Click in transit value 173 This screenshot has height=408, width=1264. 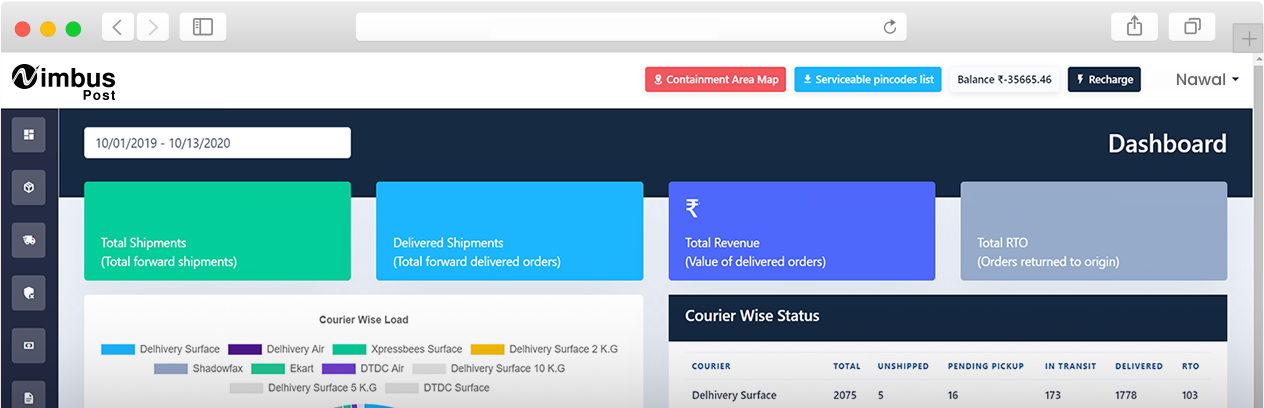[1054, 396]
